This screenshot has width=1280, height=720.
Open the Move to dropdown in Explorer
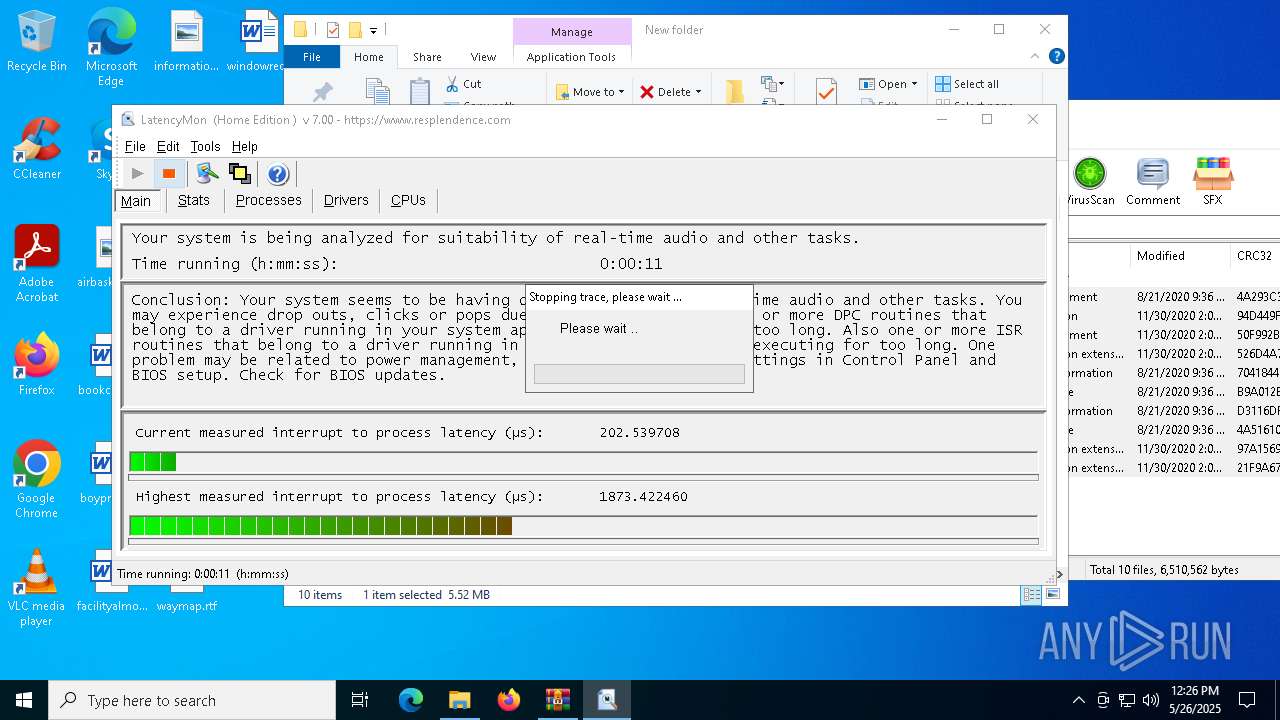tap(590, 92)
